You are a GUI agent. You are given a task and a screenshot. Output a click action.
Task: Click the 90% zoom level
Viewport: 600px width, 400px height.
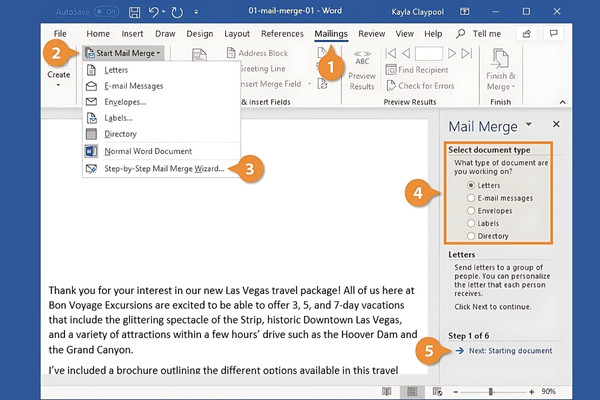click(x=549, y=391)
